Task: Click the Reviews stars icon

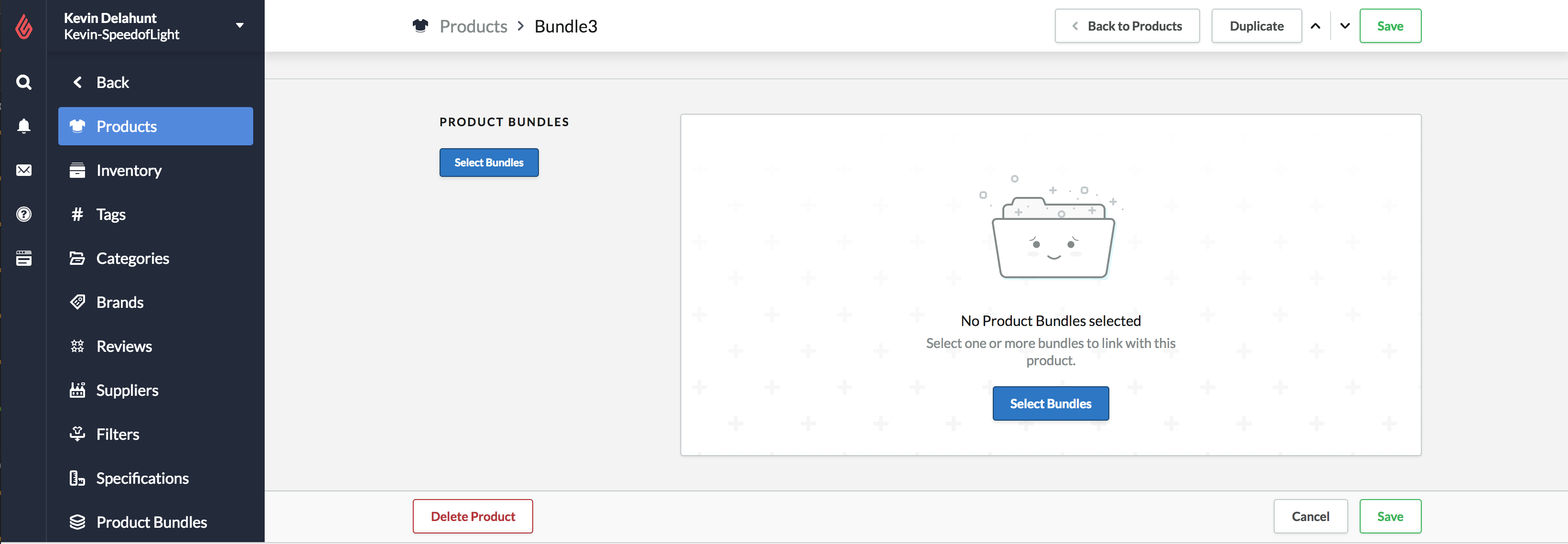Action: pos(77,346)
